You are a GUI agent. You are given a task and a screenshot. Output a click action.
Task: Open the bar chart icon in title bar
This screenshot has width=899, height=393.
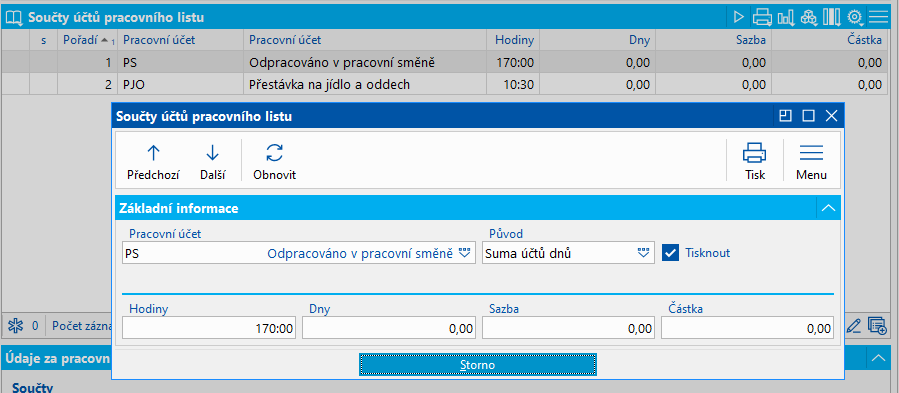click(785, 17)
